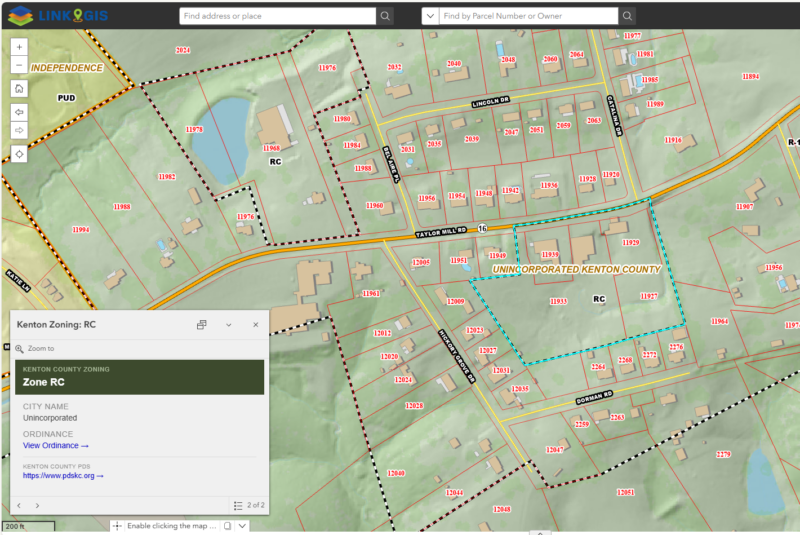The image size is (800, 535).
Task: Return map to default home extent
Action: [x=19, y=89]
